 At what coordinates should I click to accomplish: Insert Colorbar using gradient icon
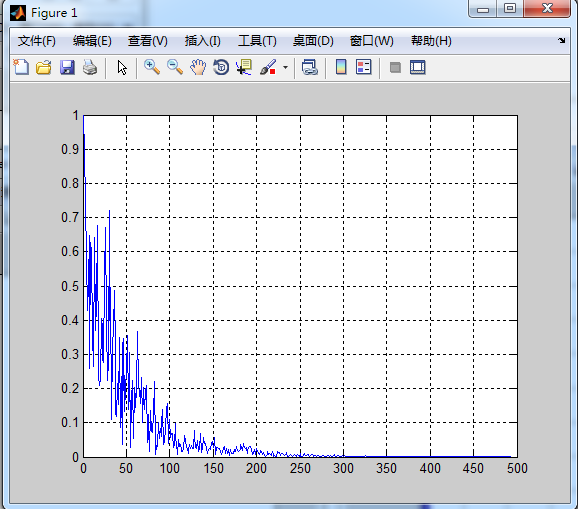coord(341,67)
